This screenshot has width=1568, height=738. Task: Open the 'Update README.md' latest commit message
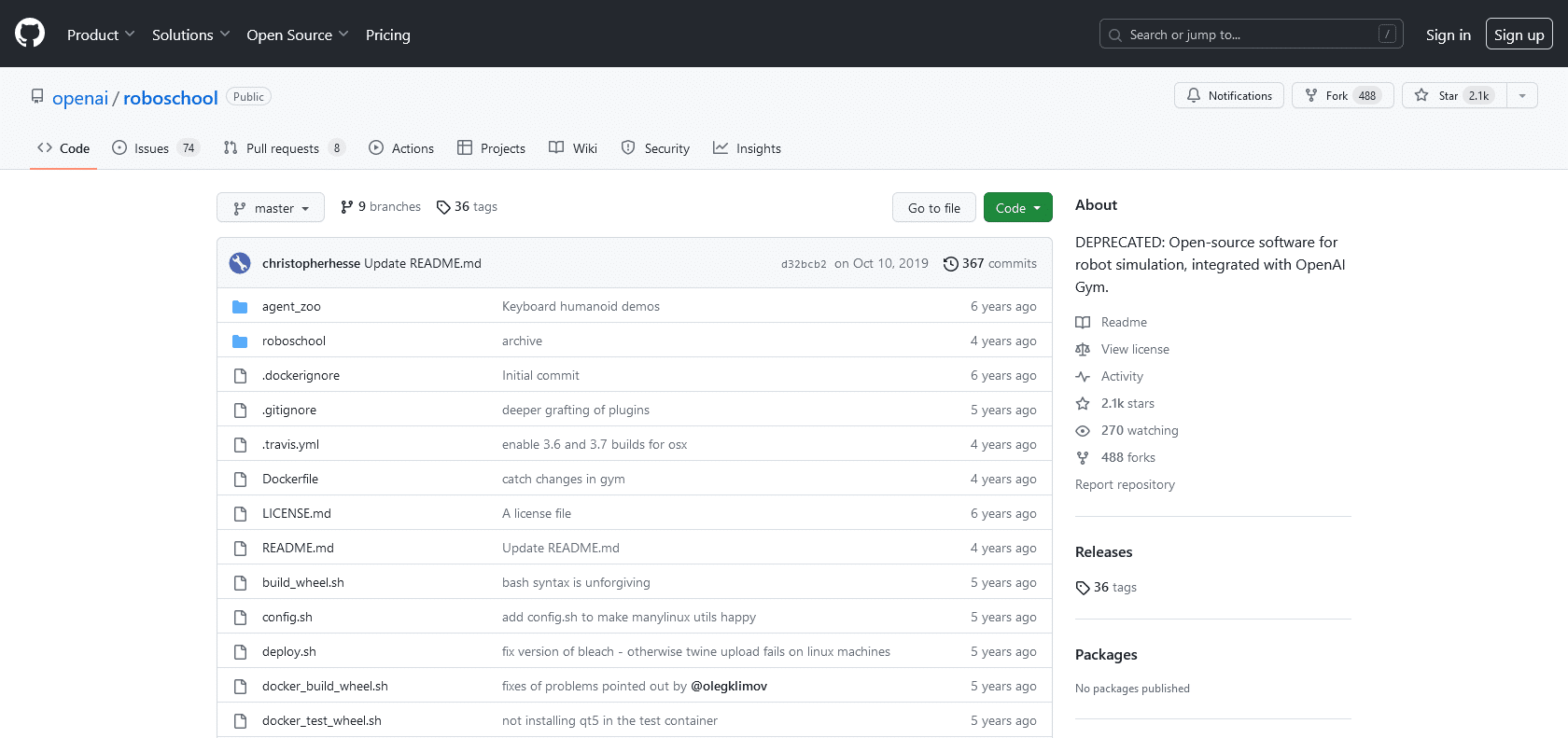coord(423,263)
